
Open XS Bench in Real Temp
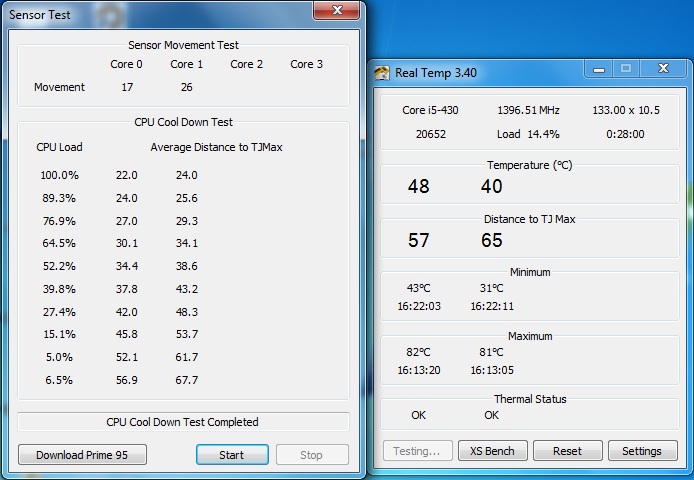click(x=493, y=451)
